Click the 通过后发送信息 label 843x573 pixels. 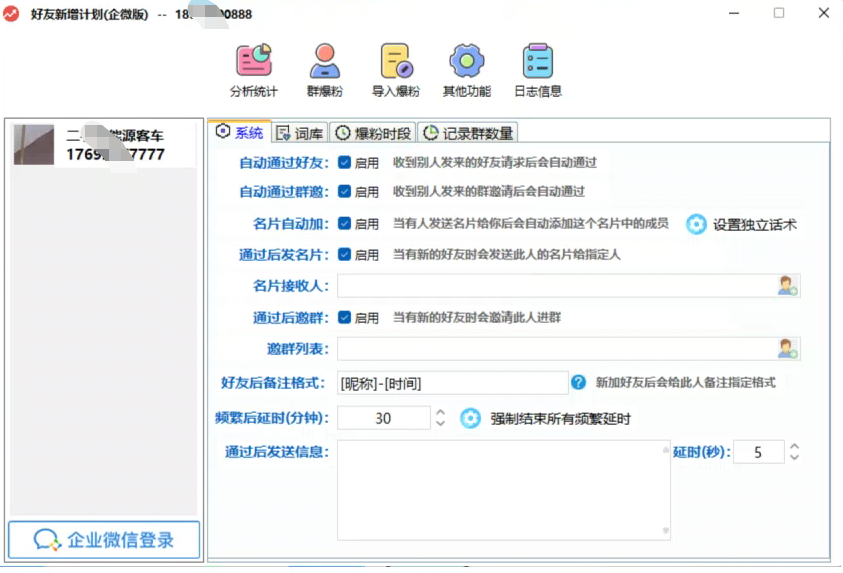[x=277, y=452]
